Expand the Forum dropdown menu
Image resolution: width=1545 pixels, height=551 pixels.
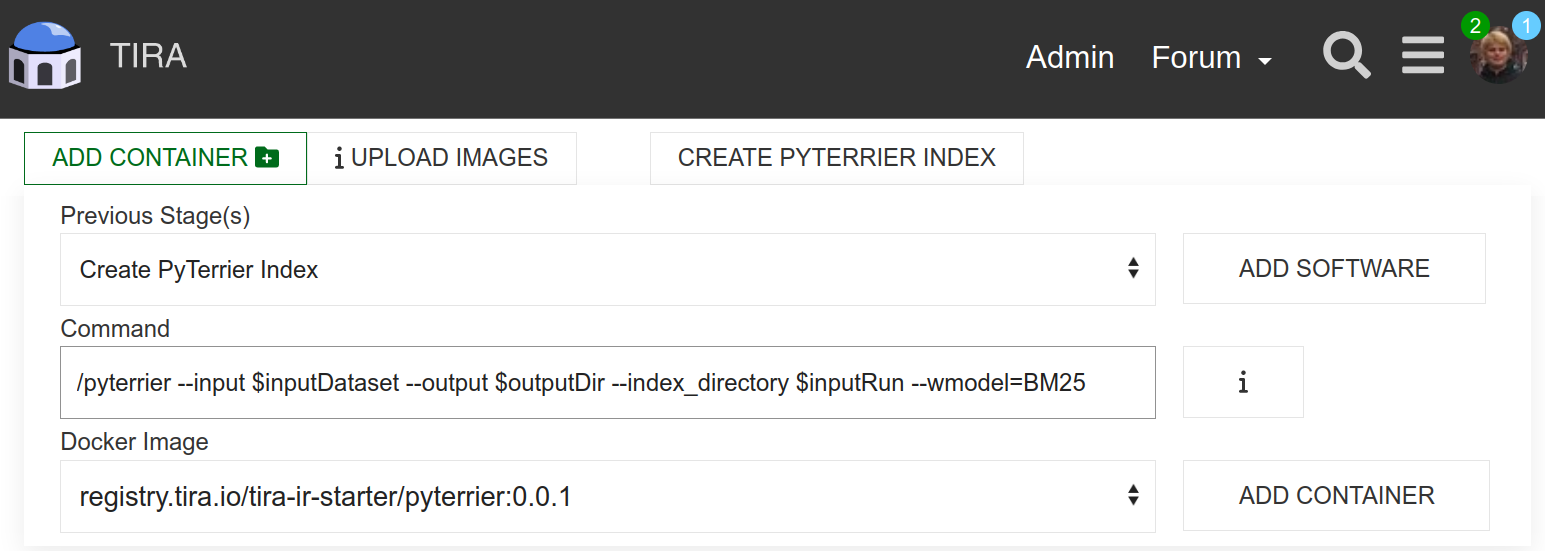point(1212,57)
